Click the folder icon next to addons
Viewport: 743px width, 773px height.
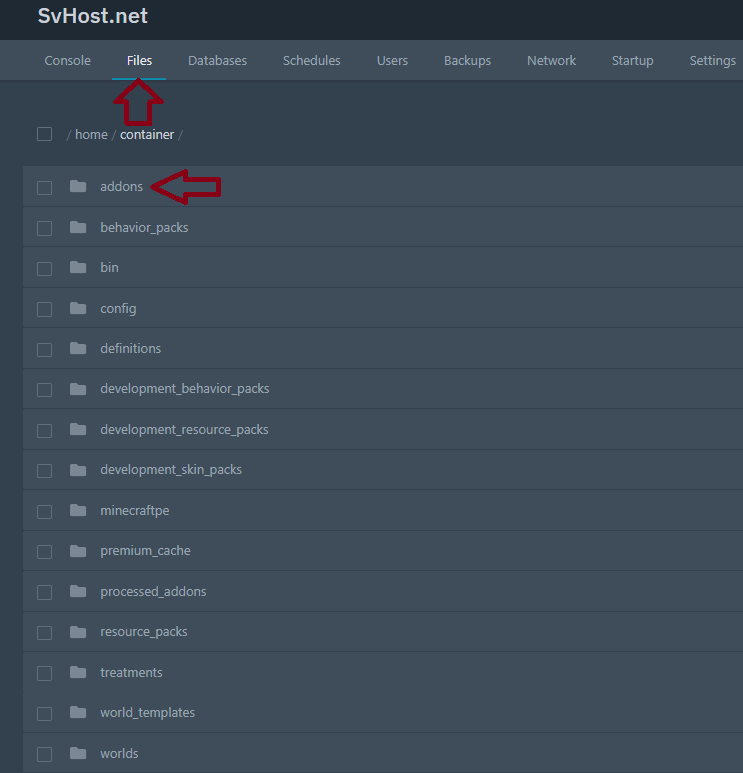point(78,187)
